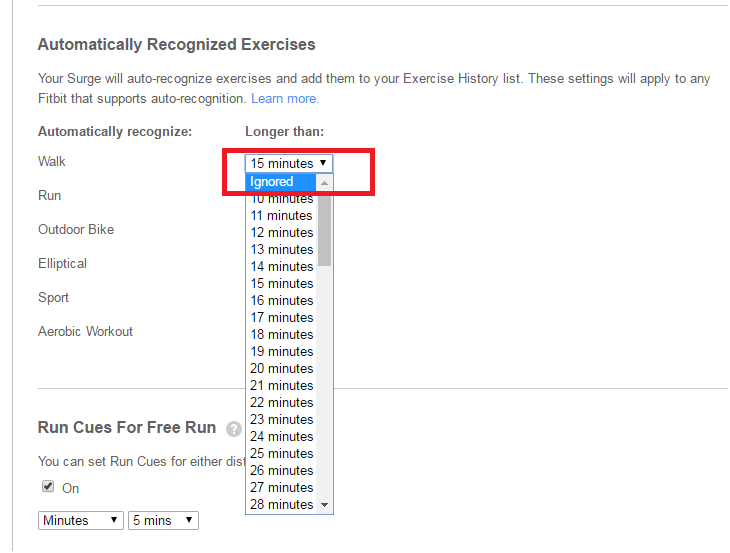Uncheck the Run Cues On checkbox
Screen dimensions: 730x553
[x=48, y=487]
